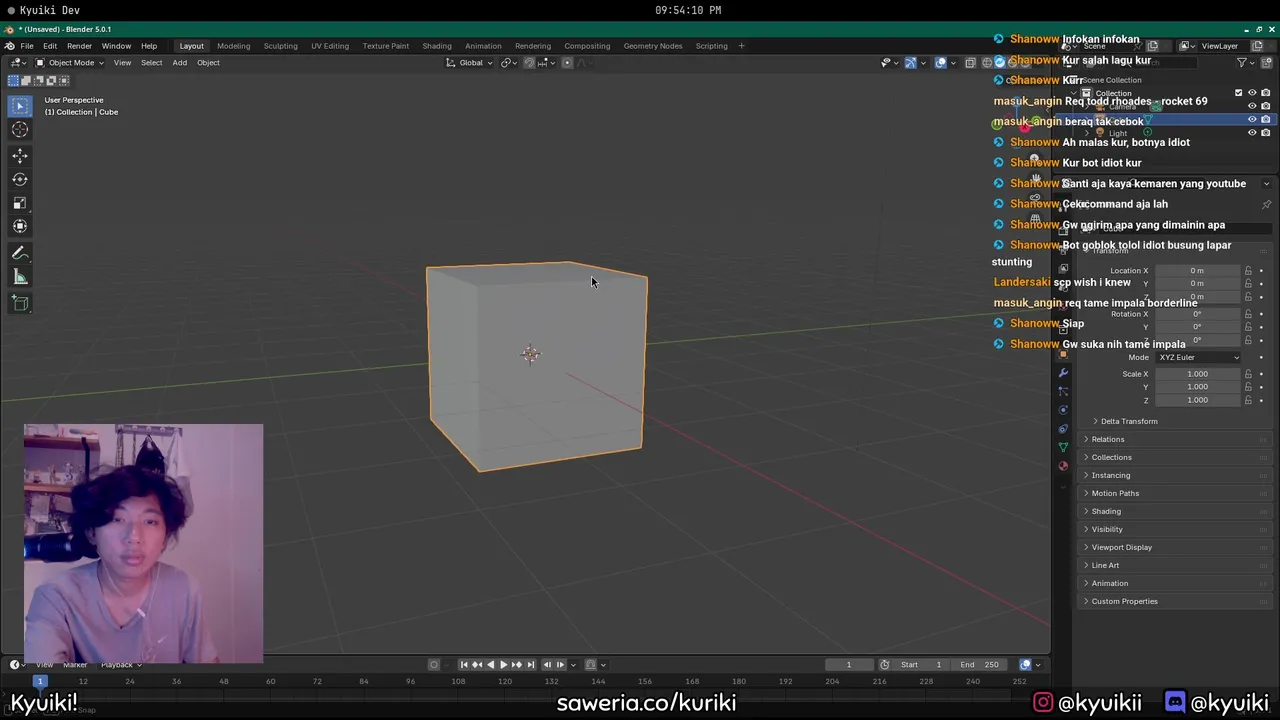Viewport: 1280px width, 720px height.
Task: Select the Select Box tool
Action: click(20, 105)
